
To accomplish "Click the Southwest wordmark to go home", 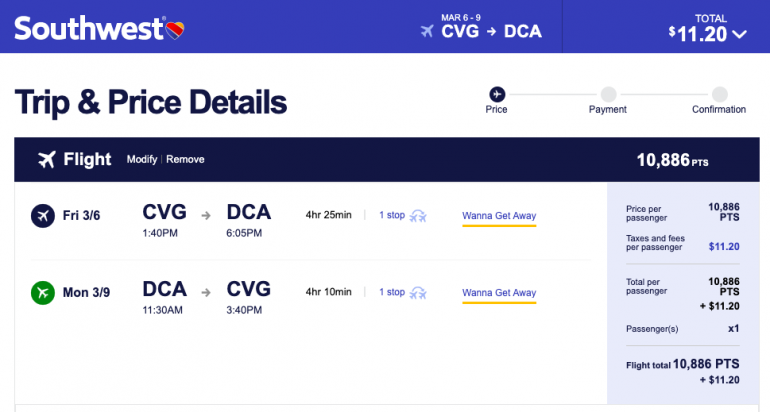I will click(89, 28).
